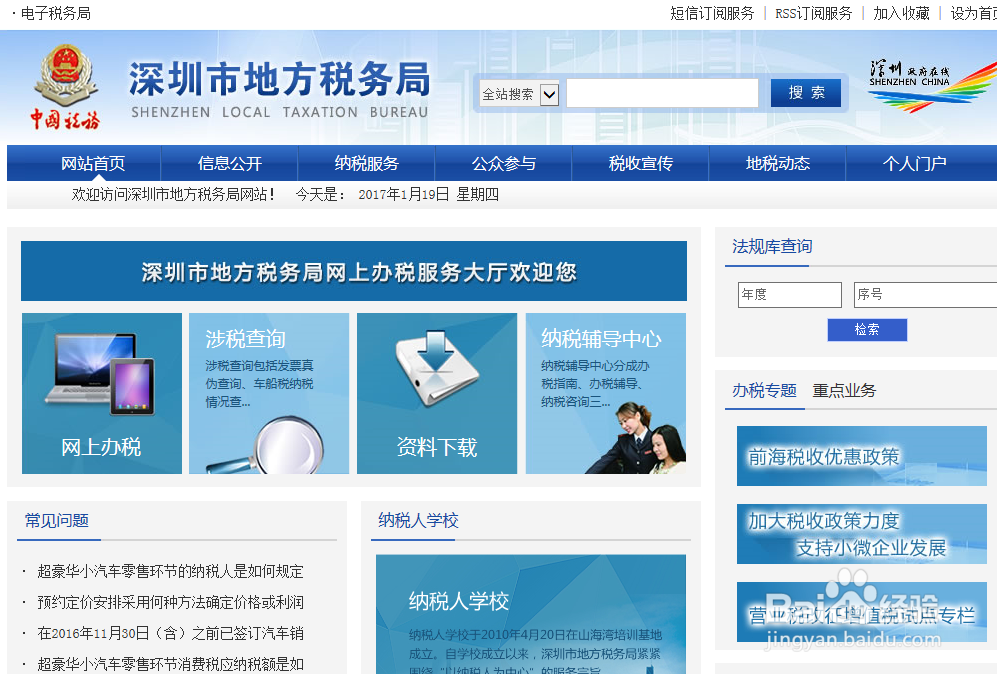Viewport: 997px width, 674px height.
Task: Click 法规库查询 heading
Action: point(772,247)
